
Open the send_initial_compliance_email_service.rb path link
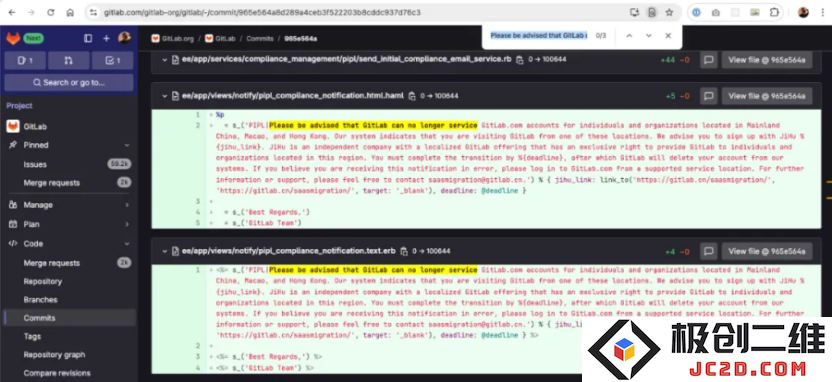pos(346,59)
